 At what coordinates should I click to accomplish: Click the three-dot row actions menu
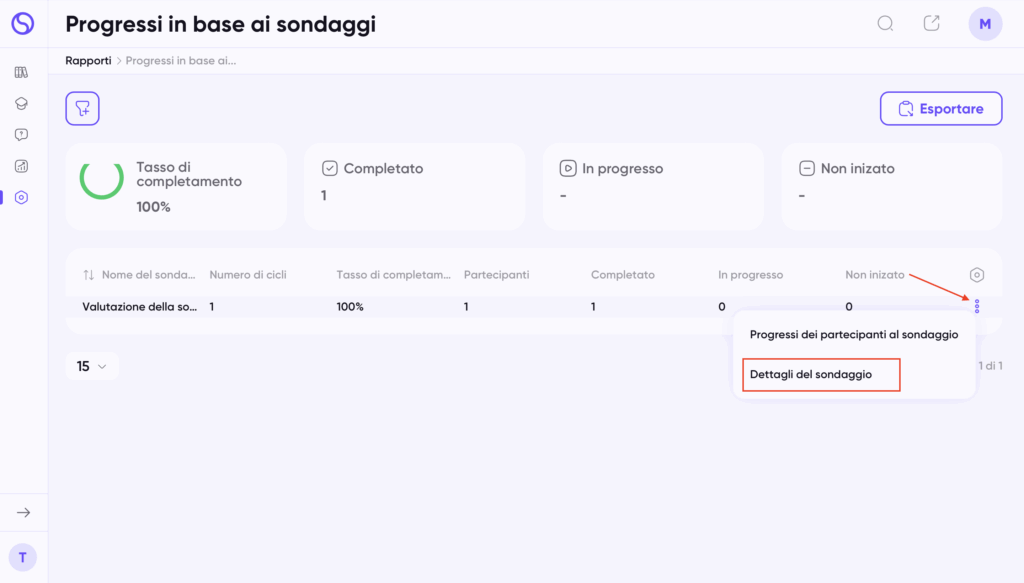pos(977,306)
